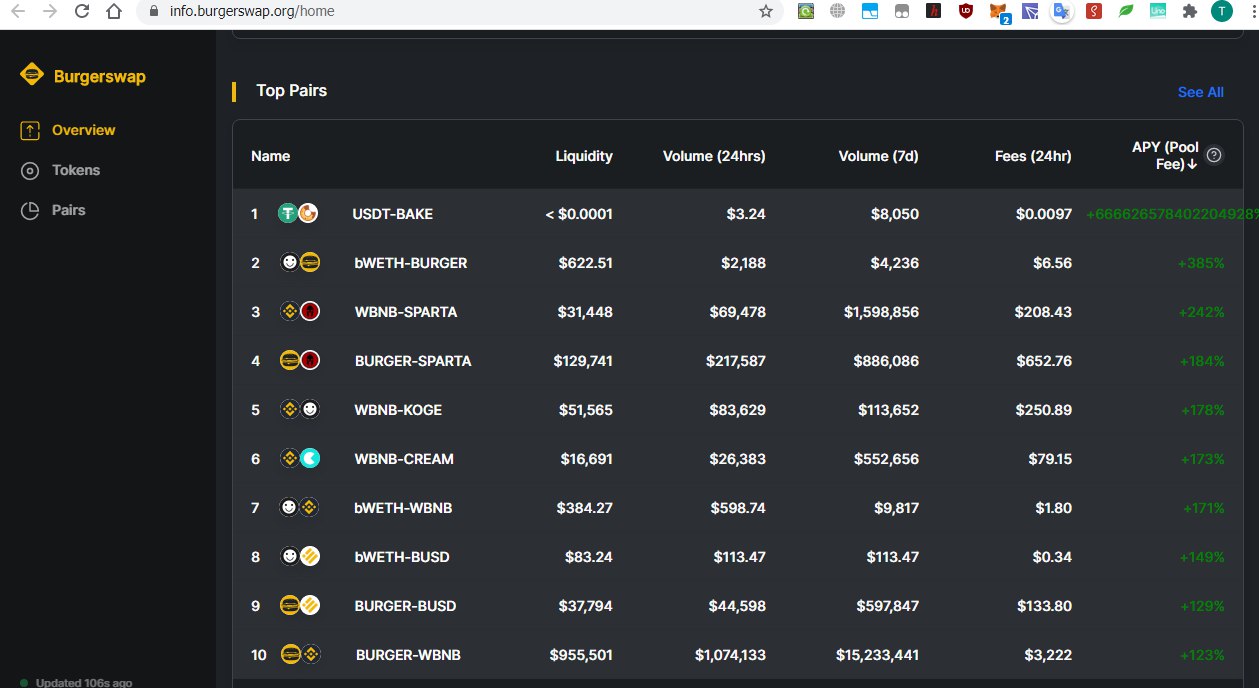
Task: Click the $15,233,441 7d volume value
Action: 877,655
